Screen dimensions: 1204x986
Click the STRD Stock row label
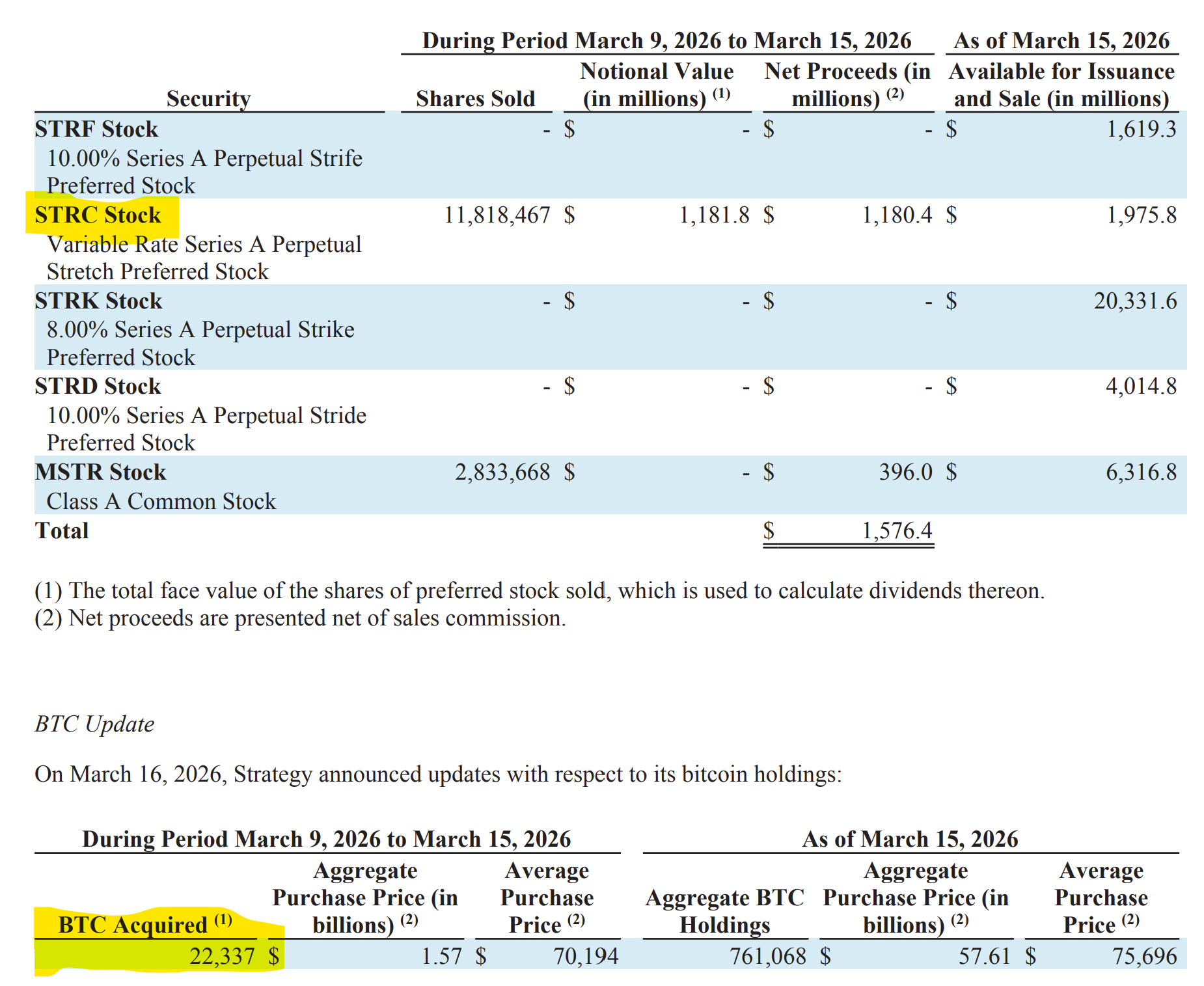[98, 386]
